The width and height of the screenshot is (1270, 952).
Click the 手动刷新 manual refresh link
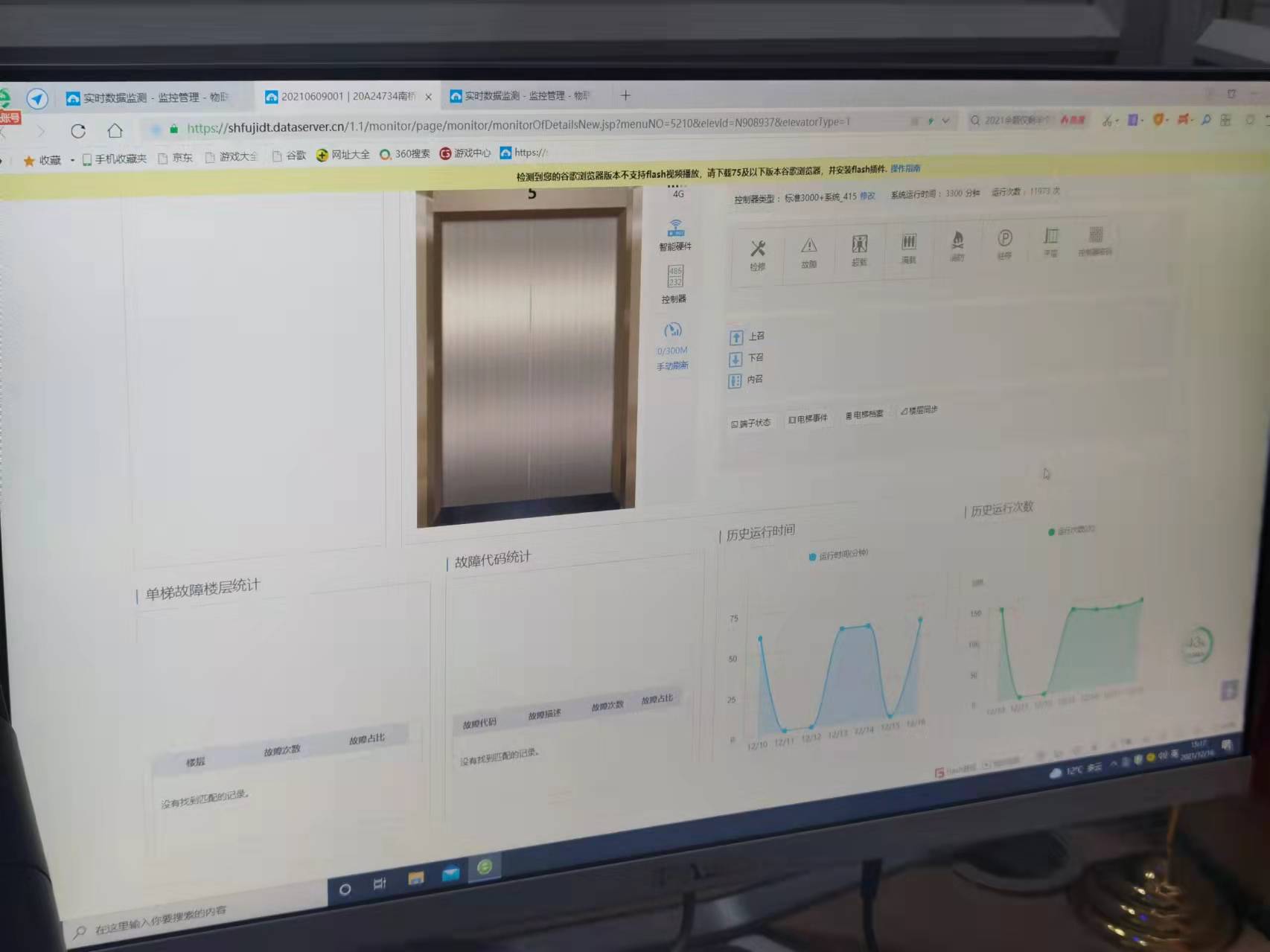(x=671, y=366)
